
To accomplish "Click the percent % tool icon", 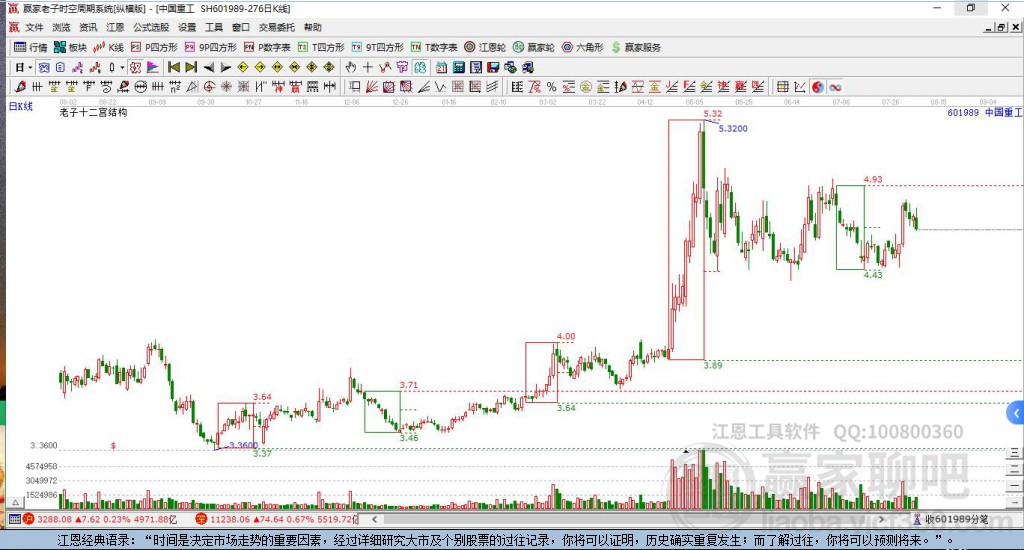I will [x=552, y=87].
